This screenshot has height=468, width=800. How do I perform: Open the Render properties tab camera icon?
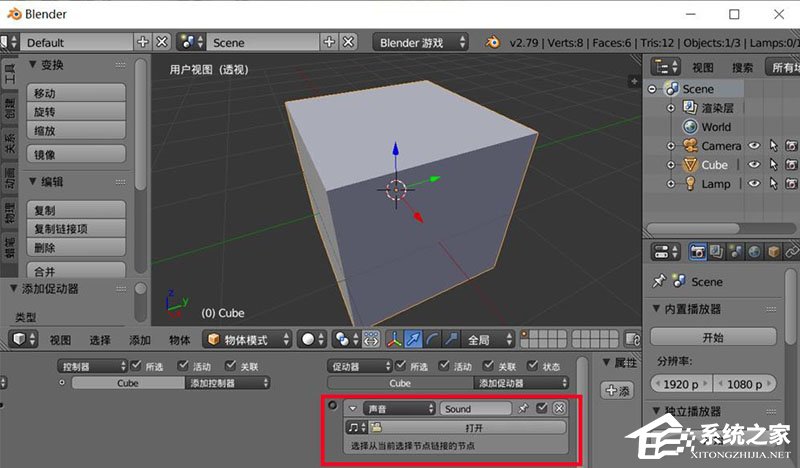[698, 252]
